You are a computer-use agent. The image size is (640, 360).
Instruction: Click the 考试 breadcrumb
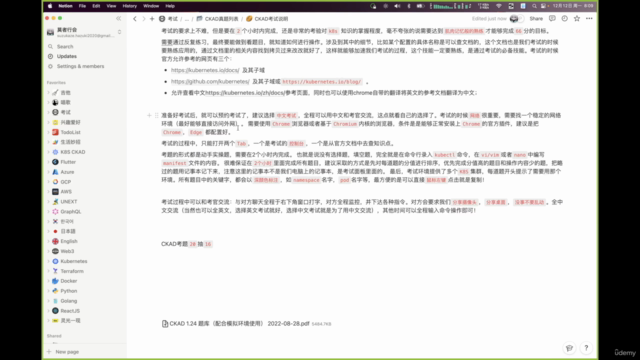169,19
